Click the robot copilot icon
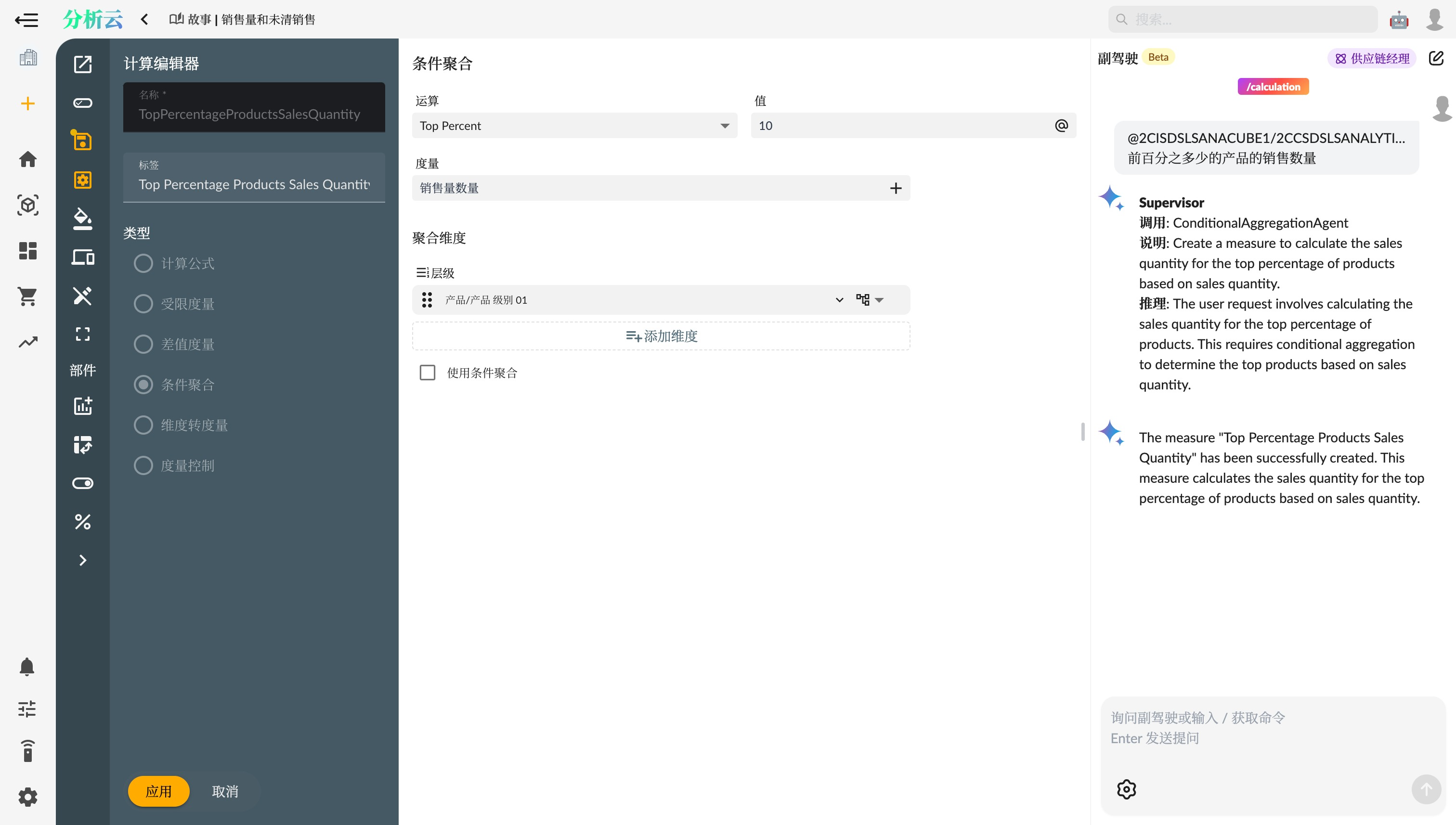Image resolution: width=1456 pixels, height=825 pixels. pos(1399,20)
